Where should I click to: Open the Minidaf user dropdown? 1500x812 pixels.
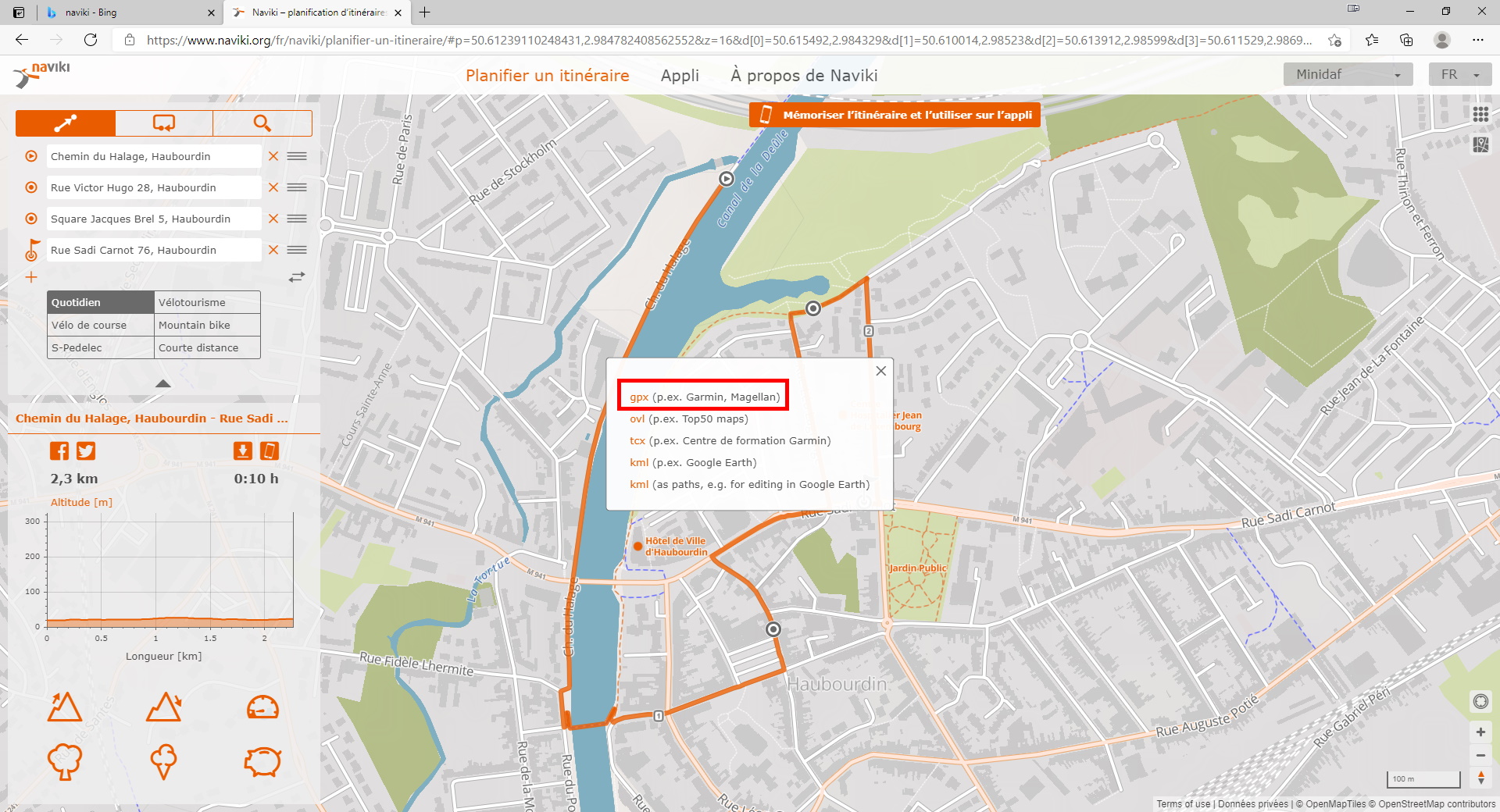(1348, 75)
